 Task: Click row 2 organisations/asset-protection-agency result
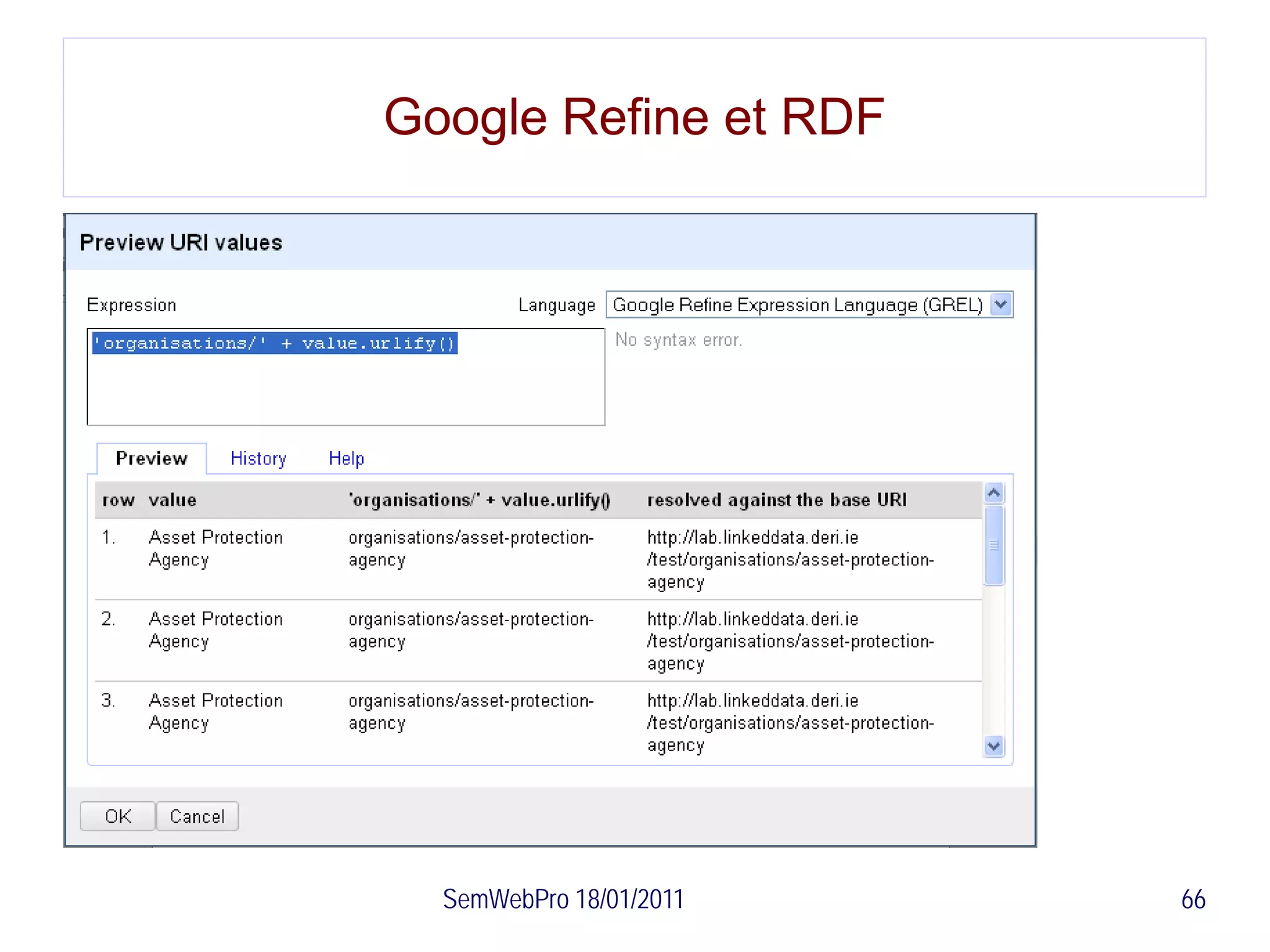coord(471,630)
